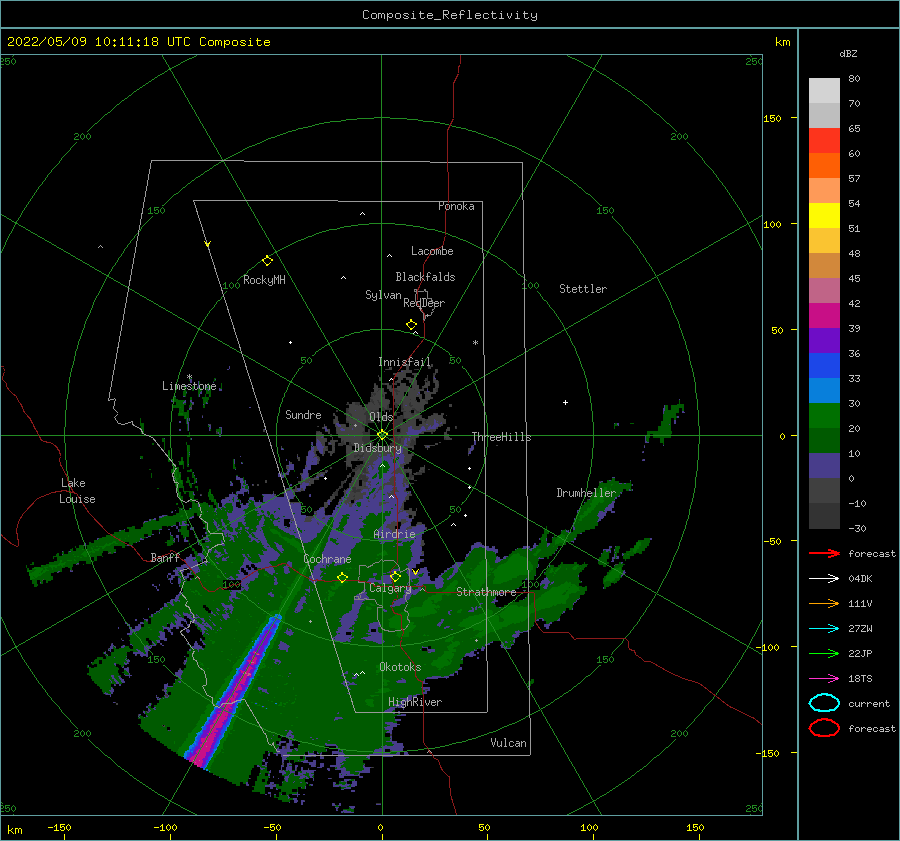This screenshot has width=900, height=841.
Task: Pick the red swatch in dBZ legend
Action: click(824, 140)
